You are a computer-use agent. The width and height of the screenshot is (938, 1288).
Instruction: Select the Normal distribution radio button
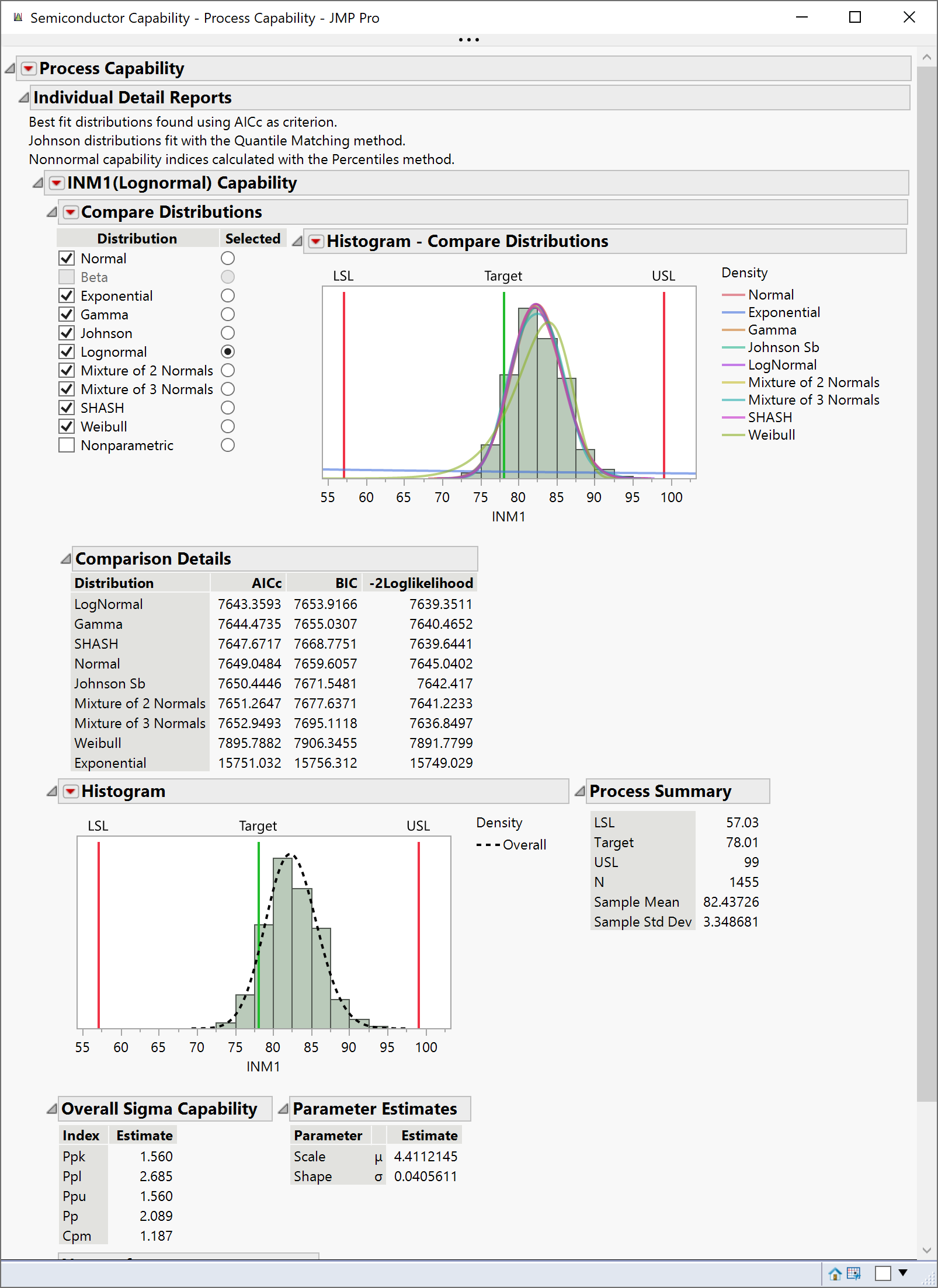point(228,258)
